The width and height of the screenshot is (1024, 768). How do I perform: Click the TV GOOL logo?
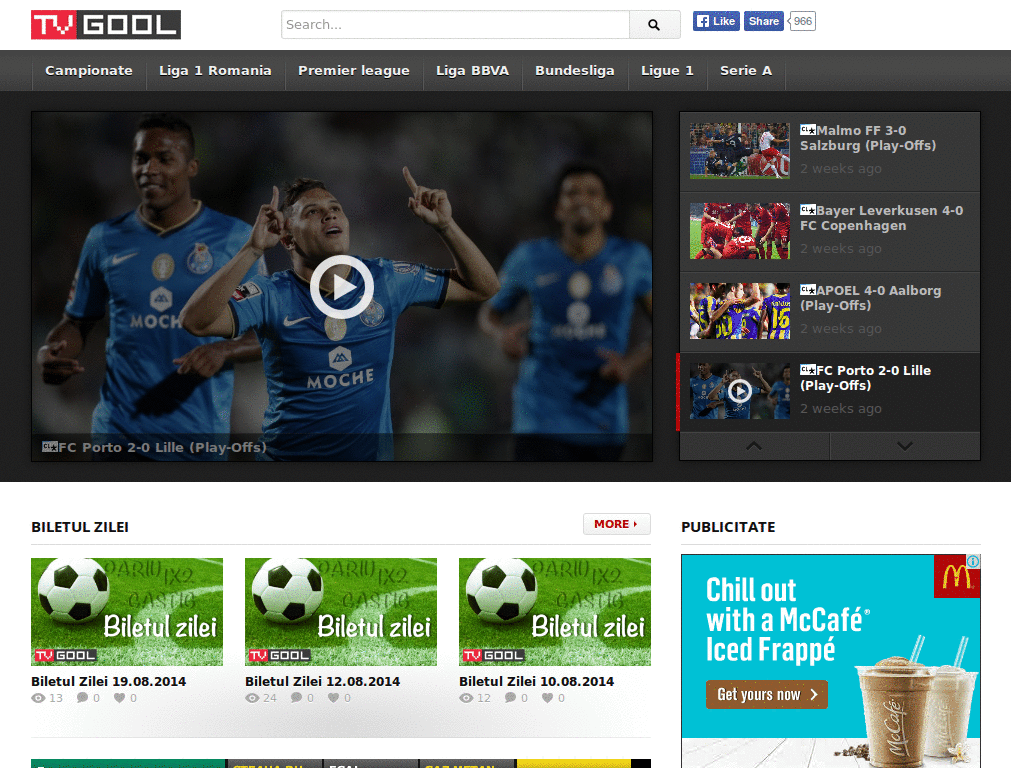tap(106, 25)
